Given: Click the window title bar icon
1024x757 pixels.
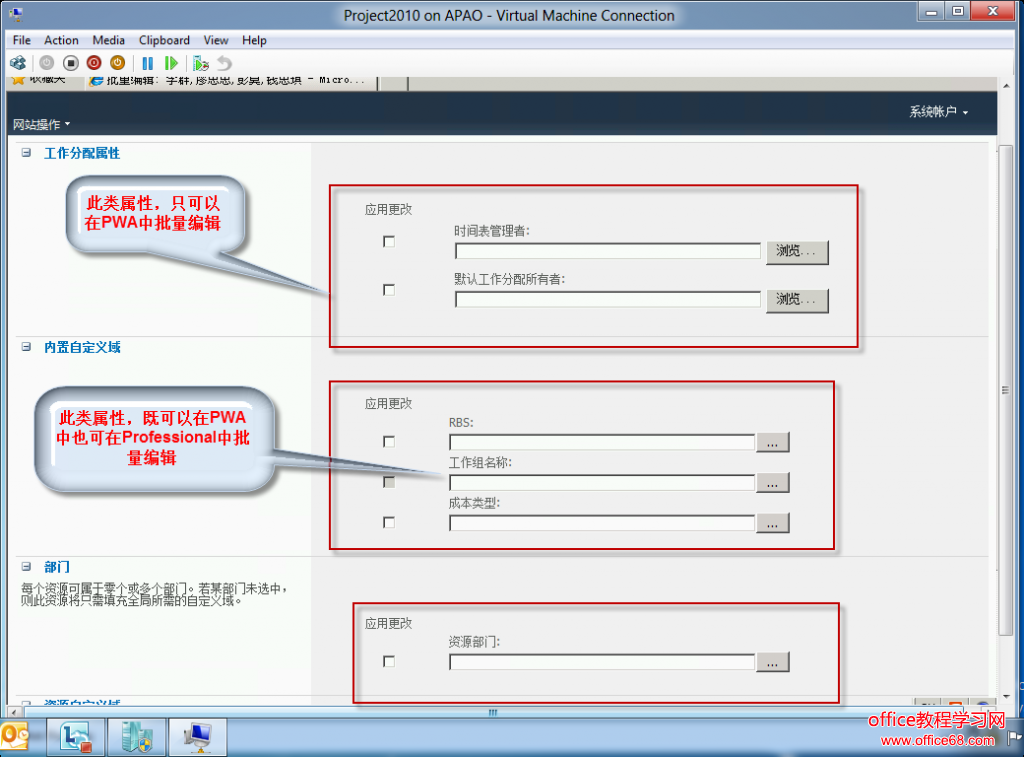Looking at the screenshot, I should pyautogui.click(x=16, y=13).
